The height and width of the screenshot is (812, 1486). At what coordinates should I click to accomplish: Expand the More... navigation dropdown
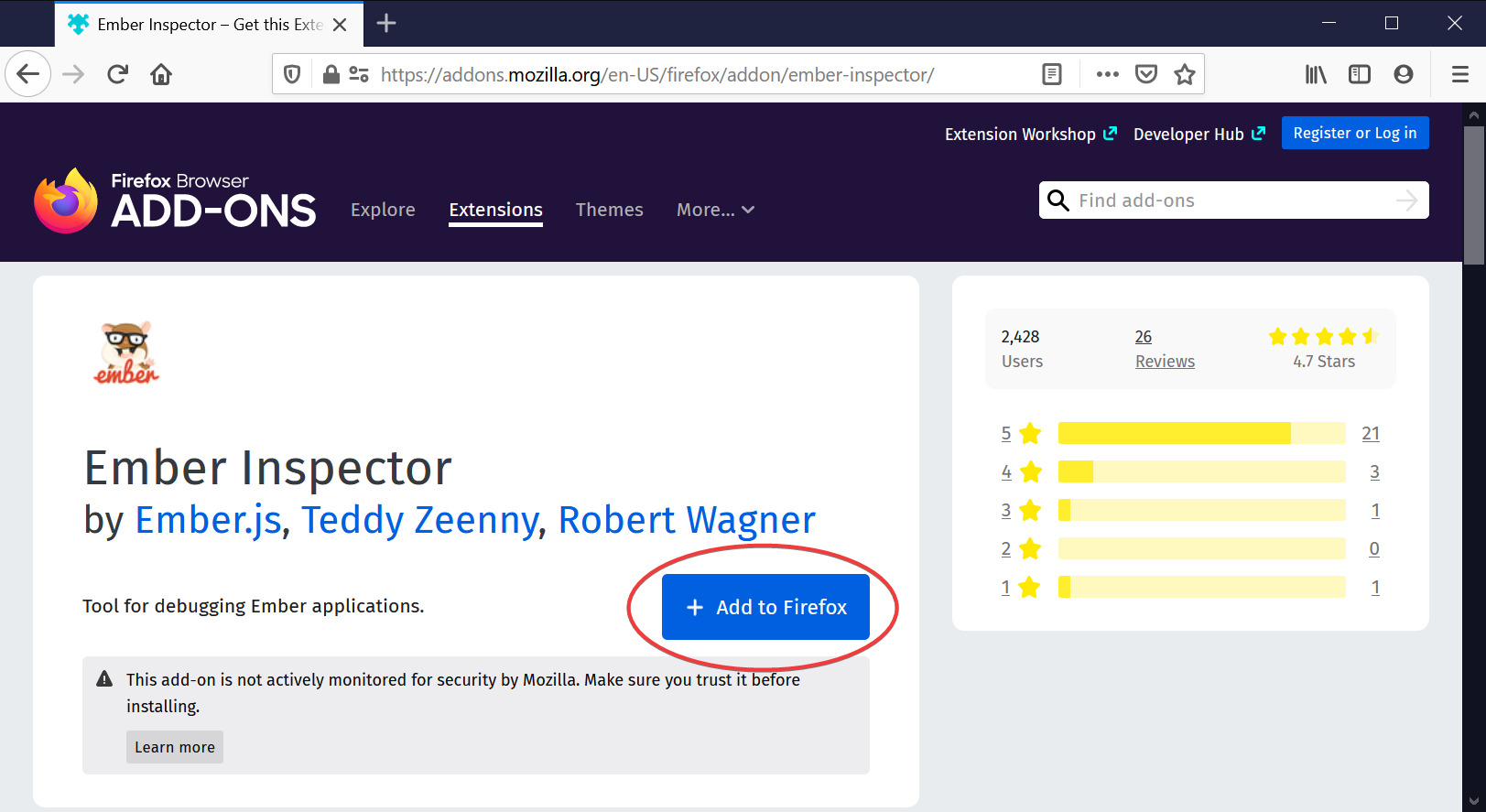pyautogui.click(x=715, y=210)
